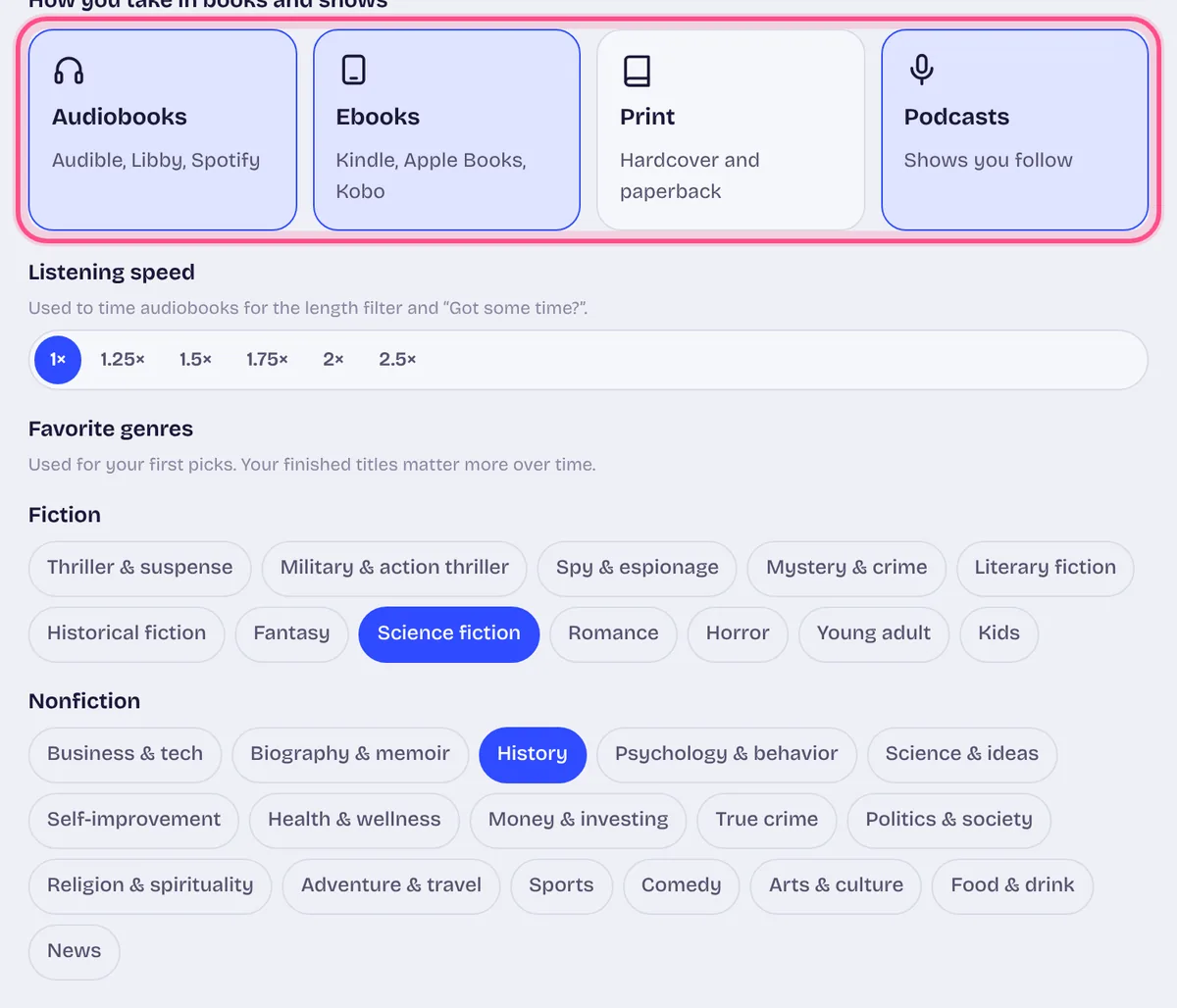Click the headphones icon on Audiobooks card
Viewport: 1177px width, 1008px height.
[69, 71]
